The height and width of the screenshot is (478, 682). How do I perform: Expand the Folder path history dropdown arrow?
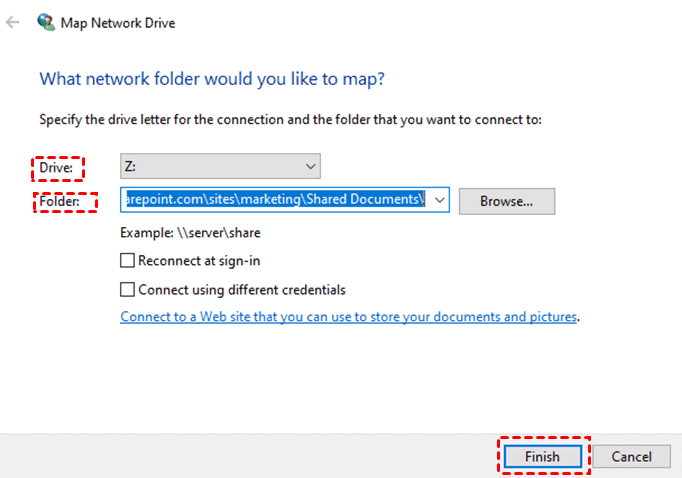pos(440,200)
